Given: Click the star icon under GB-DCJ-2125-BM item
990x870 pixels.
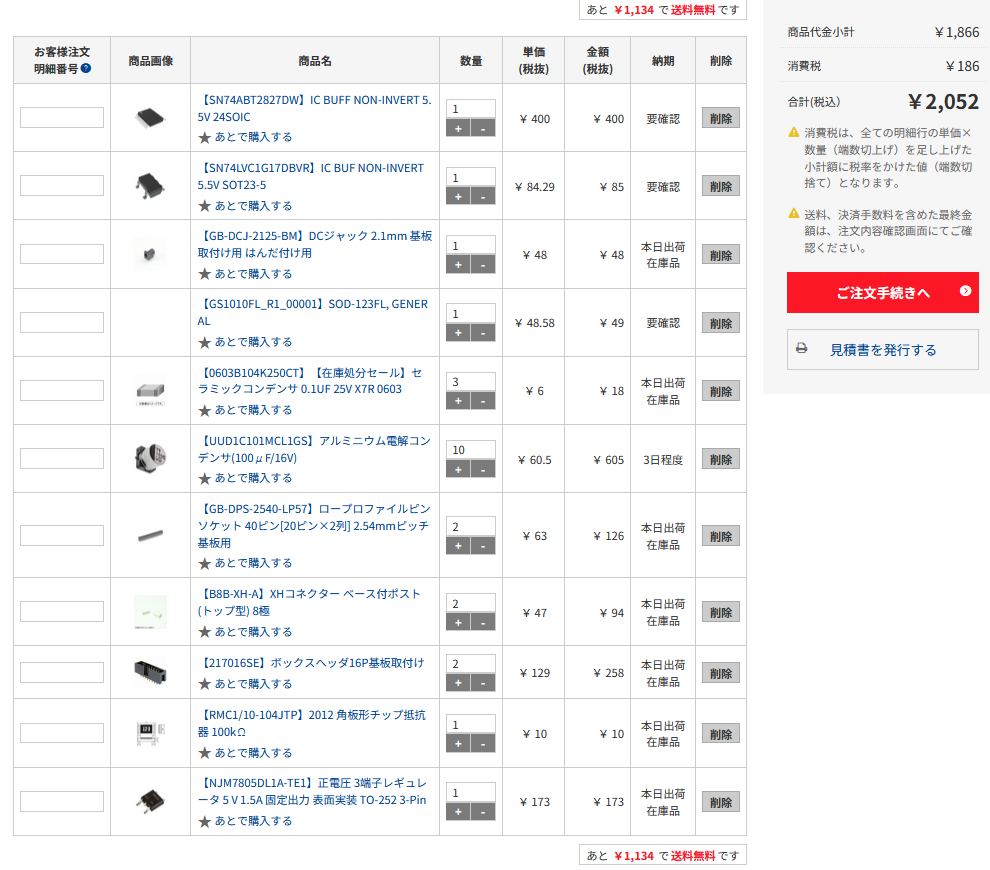Looking at the screenshot, I should [x=204, y=274].
